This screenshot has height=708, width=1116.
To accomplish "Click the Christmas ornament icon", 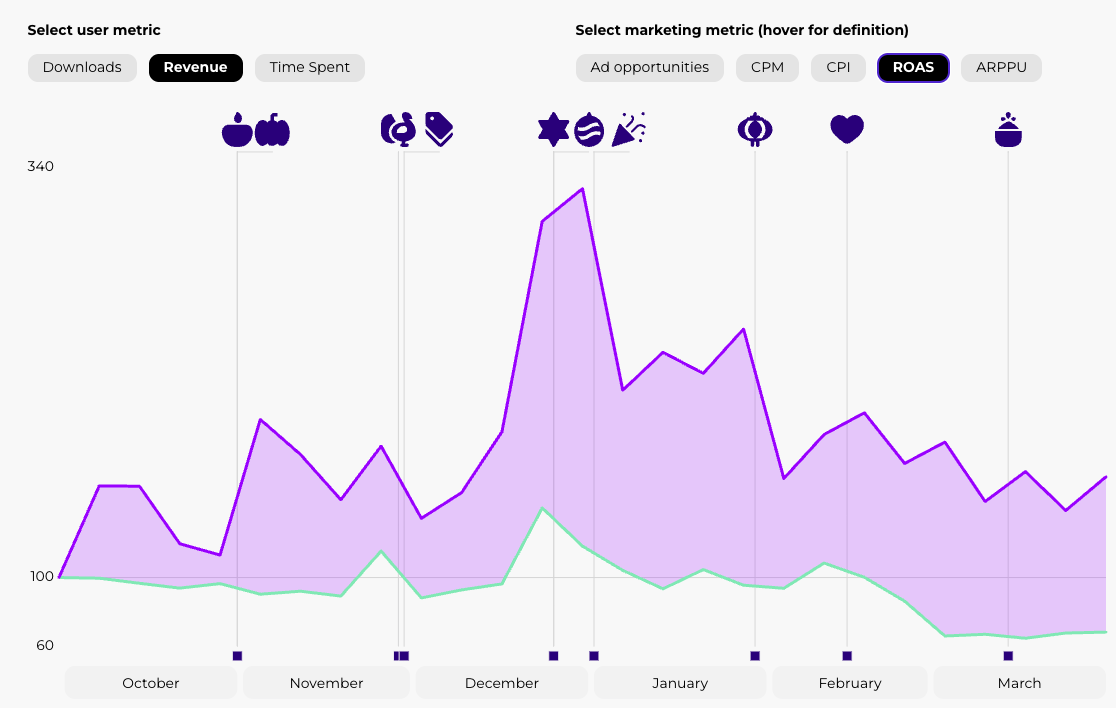I will tap(589, 130).
